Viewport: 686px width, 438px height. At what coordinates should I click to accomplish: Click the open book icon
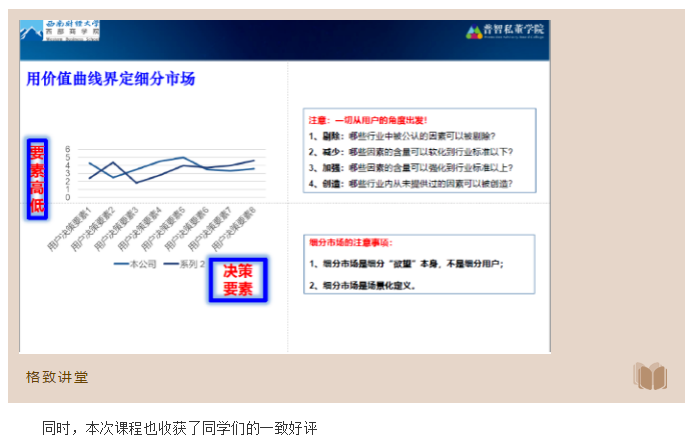tap(650, 376)
